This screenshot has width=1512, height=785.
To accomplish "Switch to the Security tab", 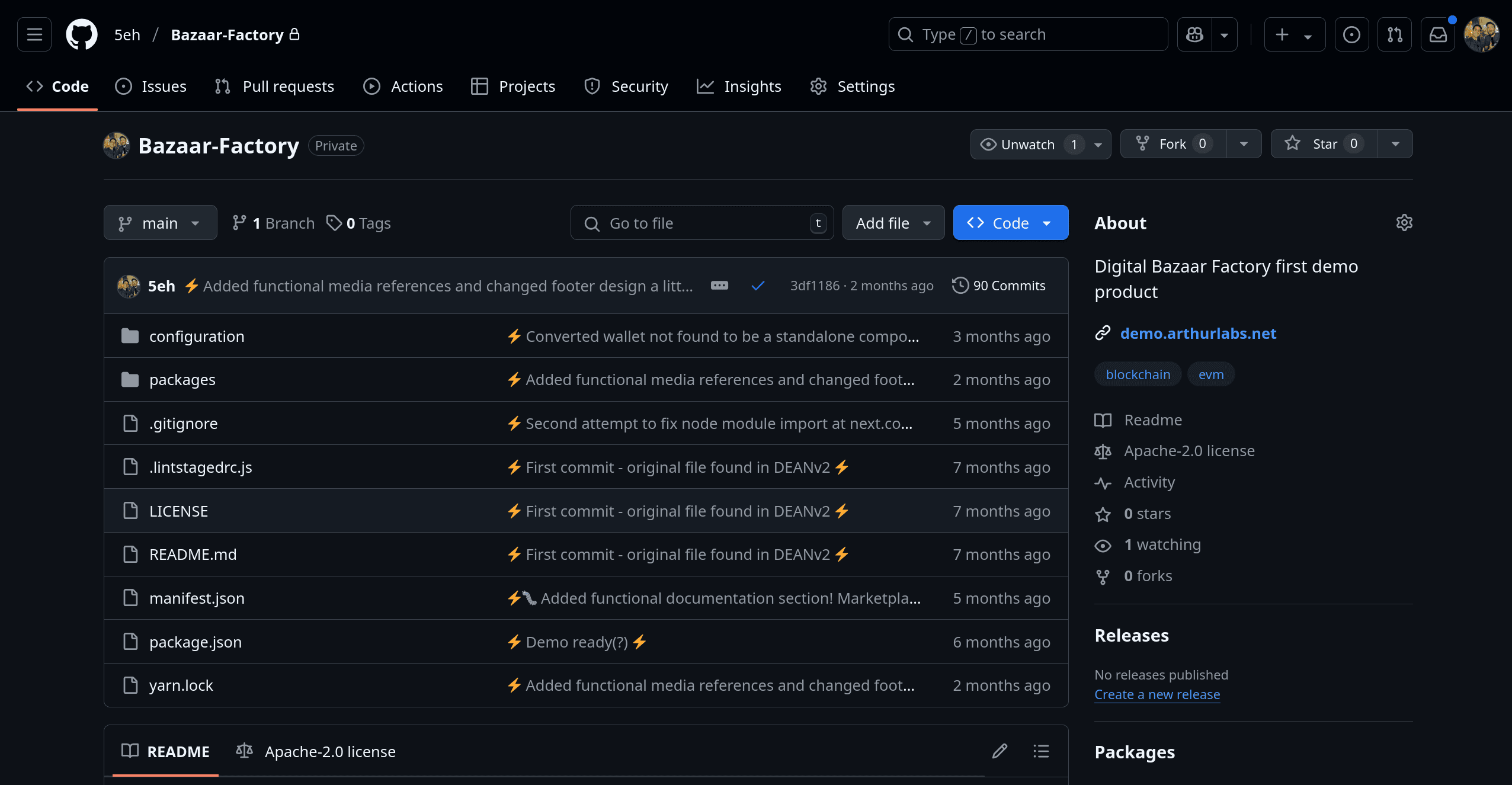I will click(626, 86).
